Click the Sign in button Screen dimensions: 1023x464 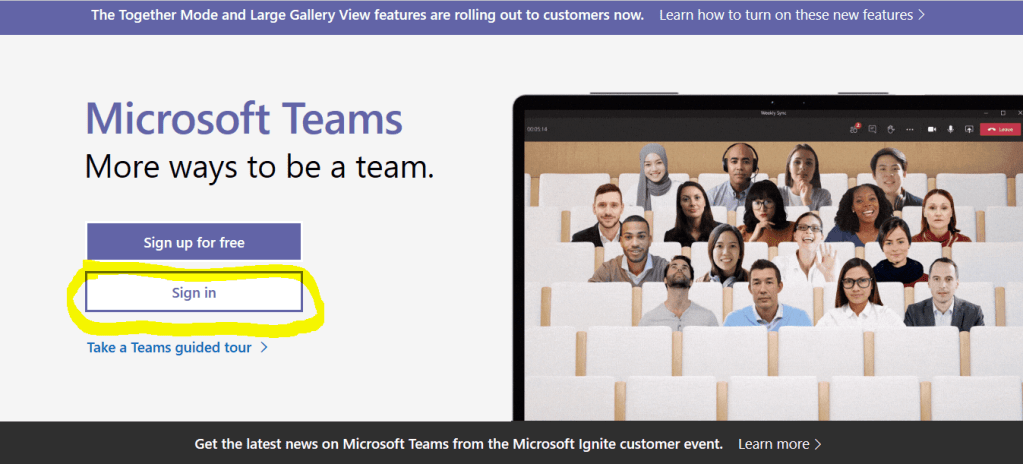pos(193,293)
